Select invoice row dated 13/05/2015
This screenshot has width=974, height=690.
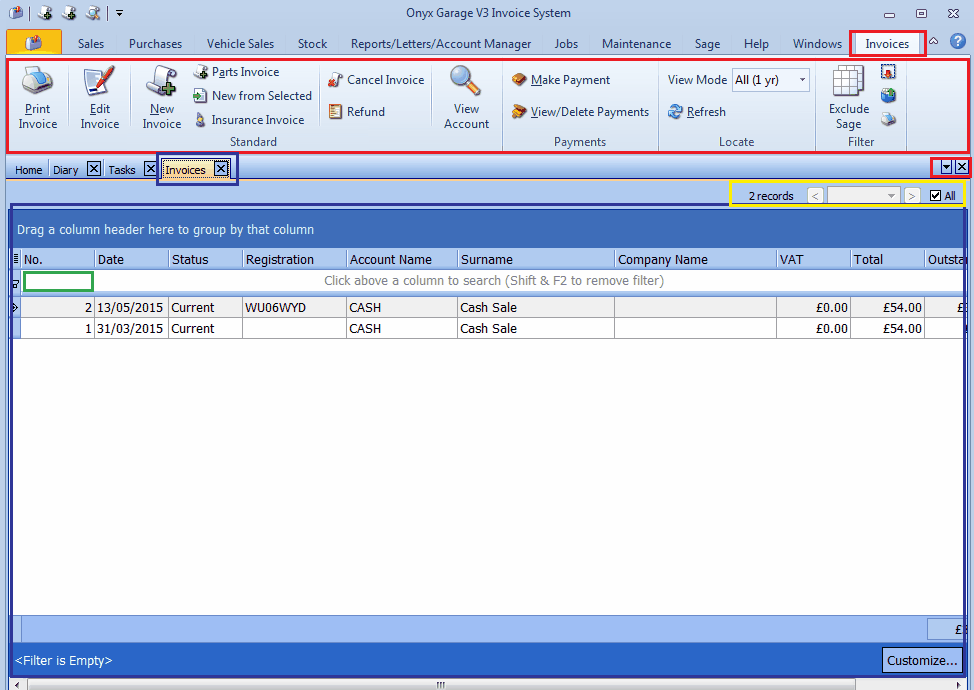[x=488, y=307]
